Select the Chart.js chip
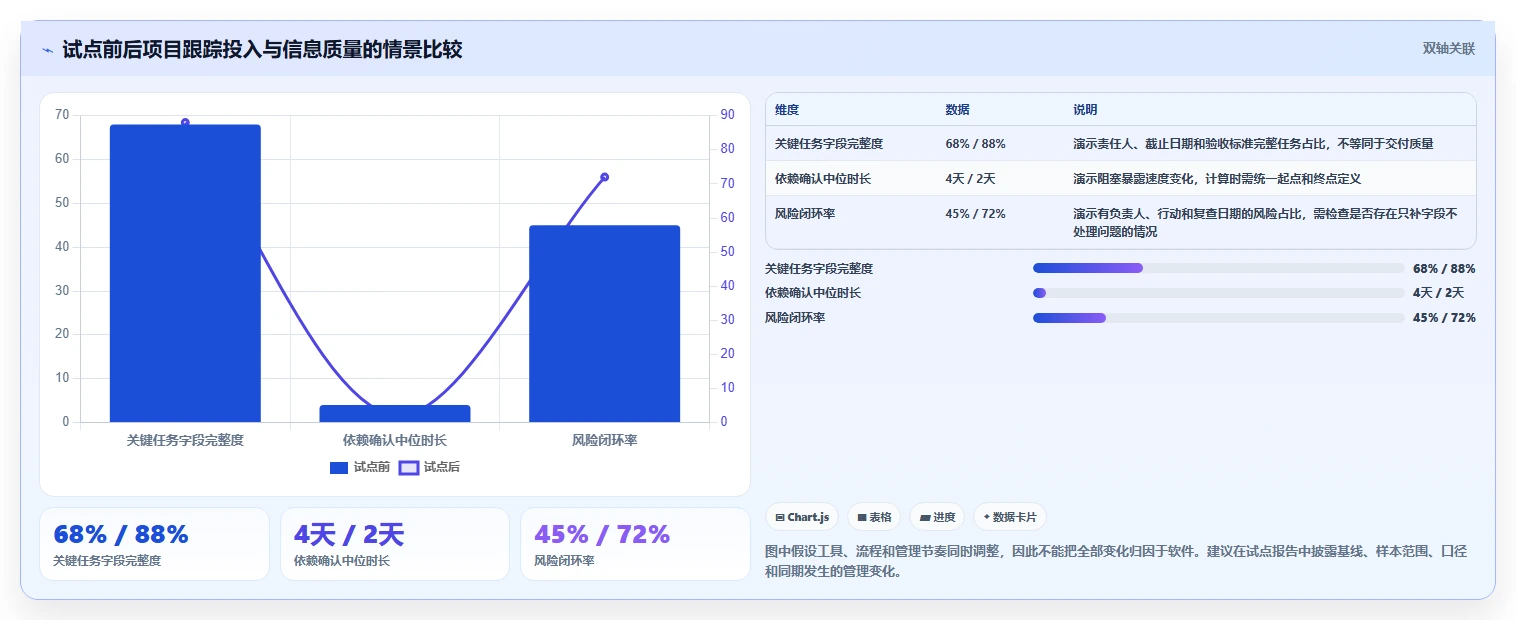The width and height of the screenshot is (1516, 620). pos(802,517)
